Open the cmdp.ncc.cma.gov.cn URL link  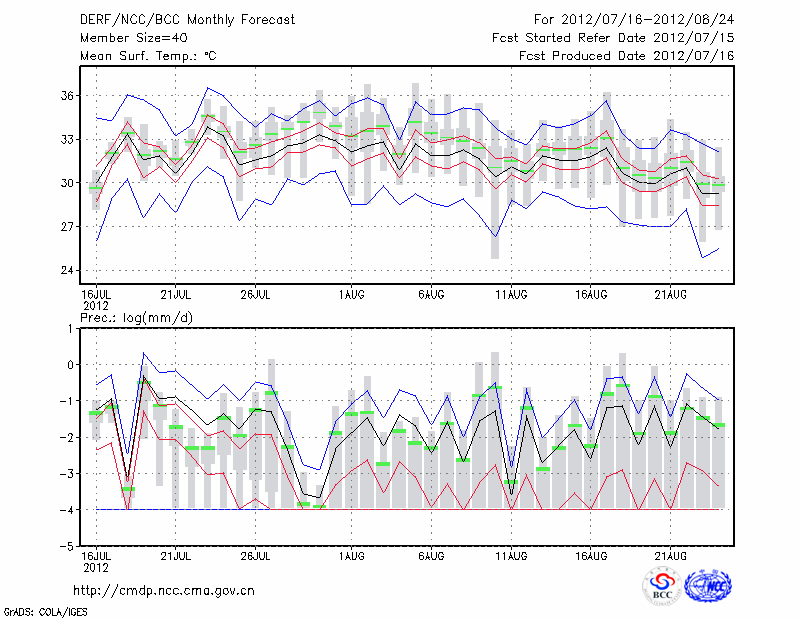tap(164, 591)
